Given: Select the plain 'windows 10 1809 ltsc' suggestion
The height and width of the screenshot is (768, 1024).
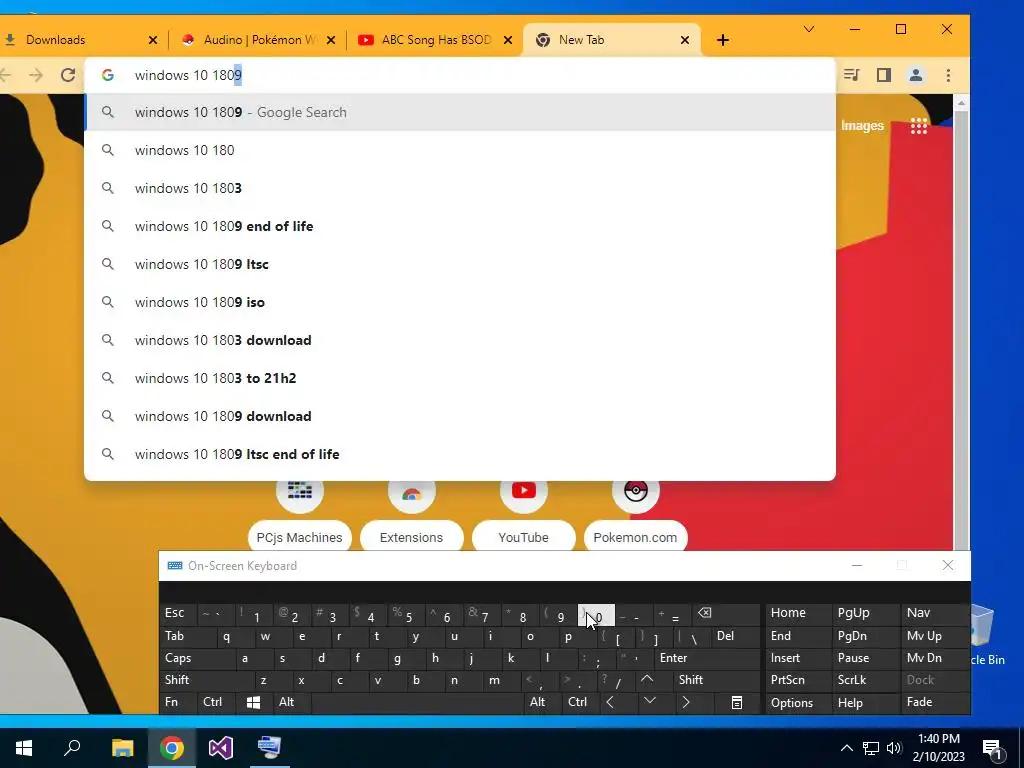Looking at the screenshot, I should pos(460,264).
